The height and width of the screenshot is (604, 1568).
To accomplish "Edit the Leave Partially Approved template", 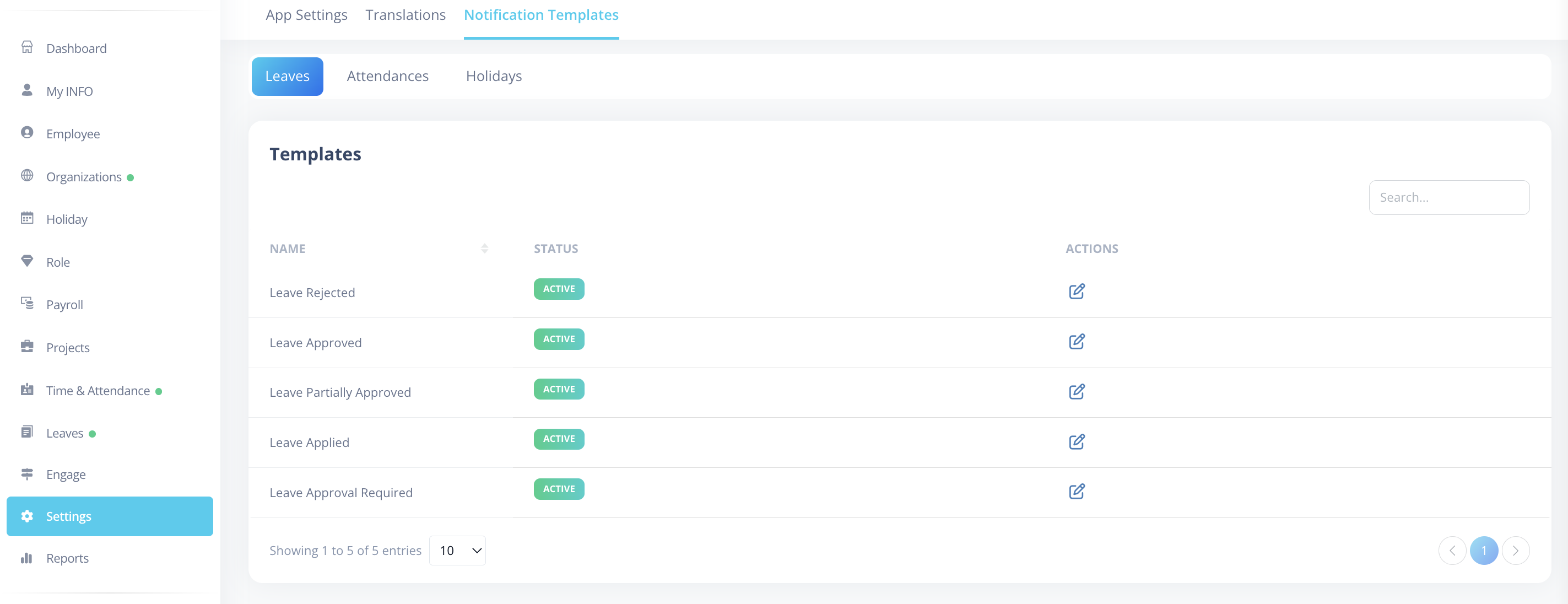I will point(1076,391).
